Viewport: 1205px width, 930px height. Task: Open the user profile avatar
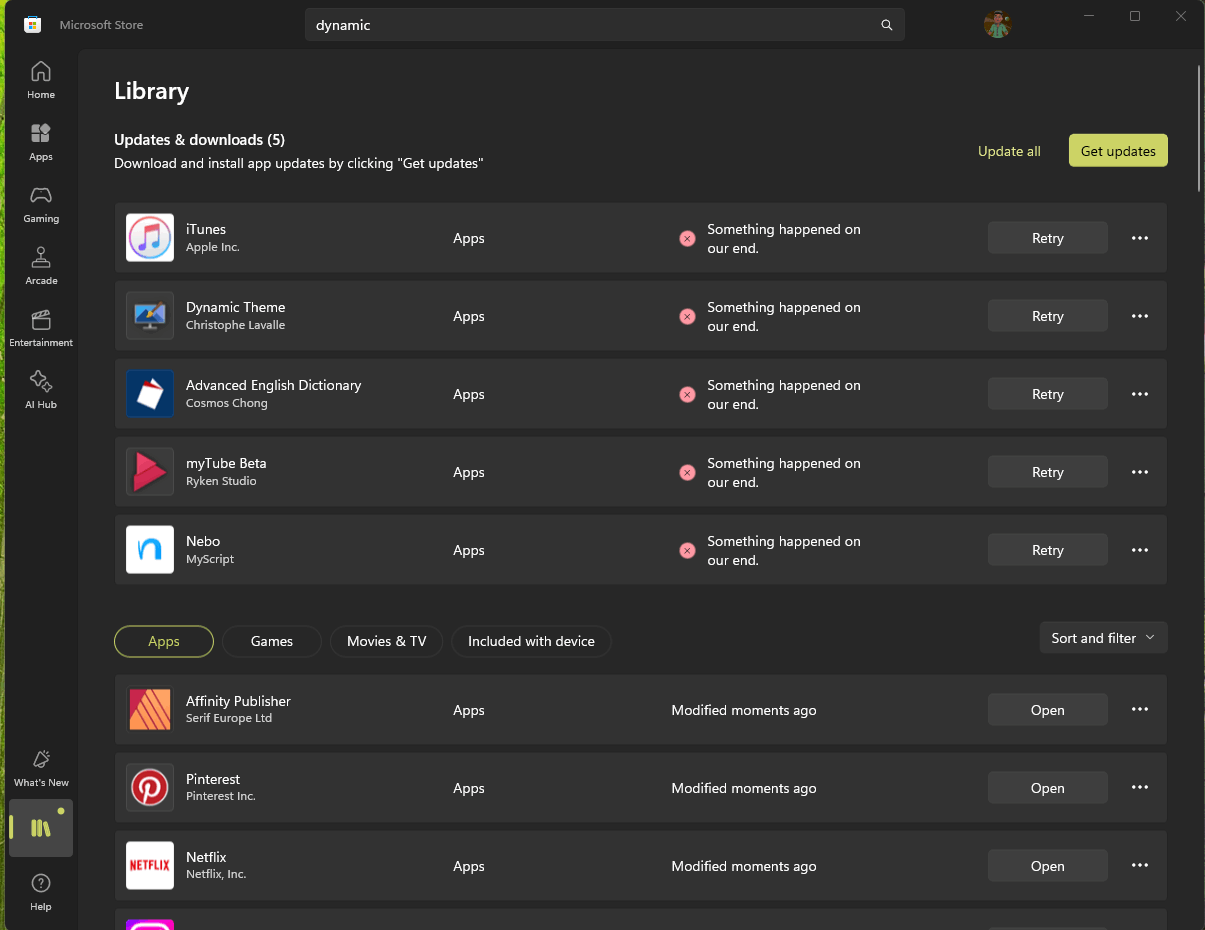(997, 25)
